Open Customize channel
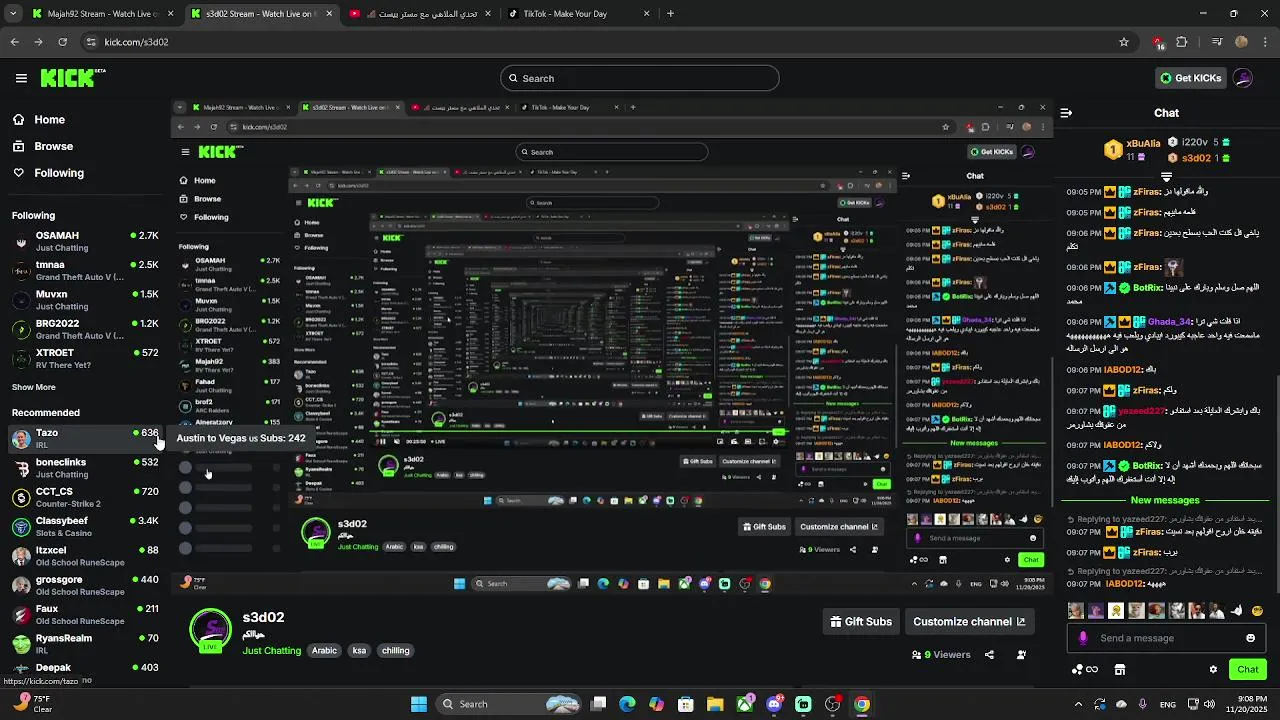 tap(969, 621)
